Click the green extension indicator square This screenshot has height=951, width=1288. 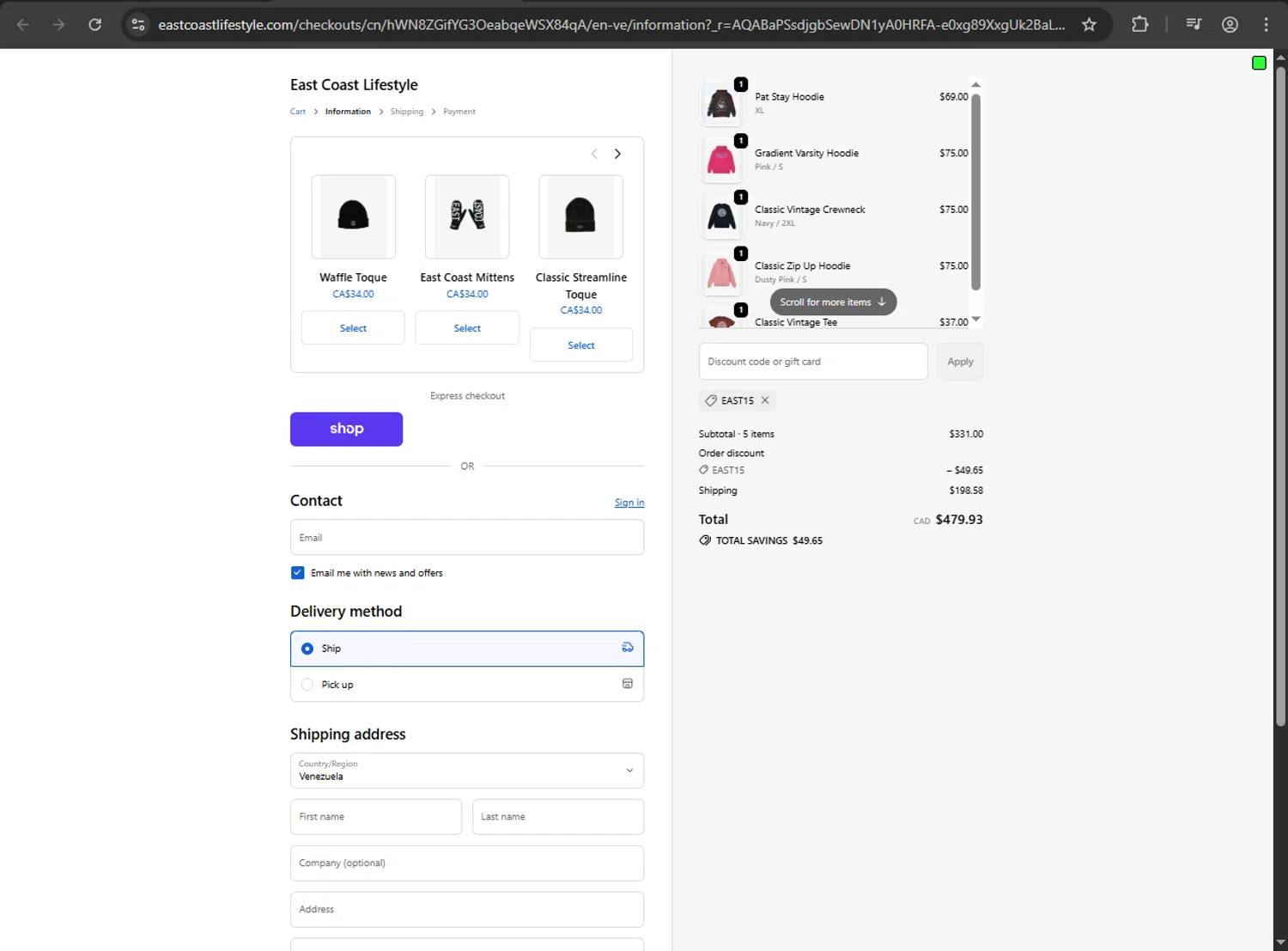(x=1259, y=63)
